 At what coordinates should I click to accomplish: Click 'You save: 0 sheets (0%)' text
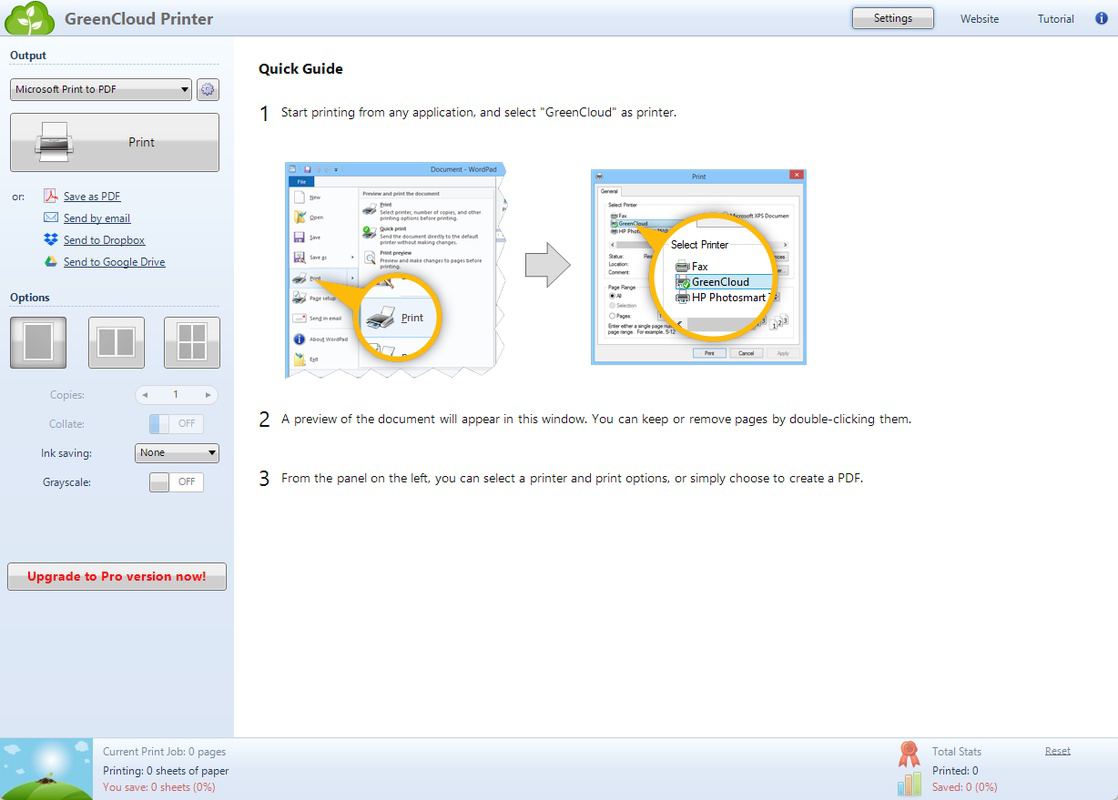click(159, 787)
